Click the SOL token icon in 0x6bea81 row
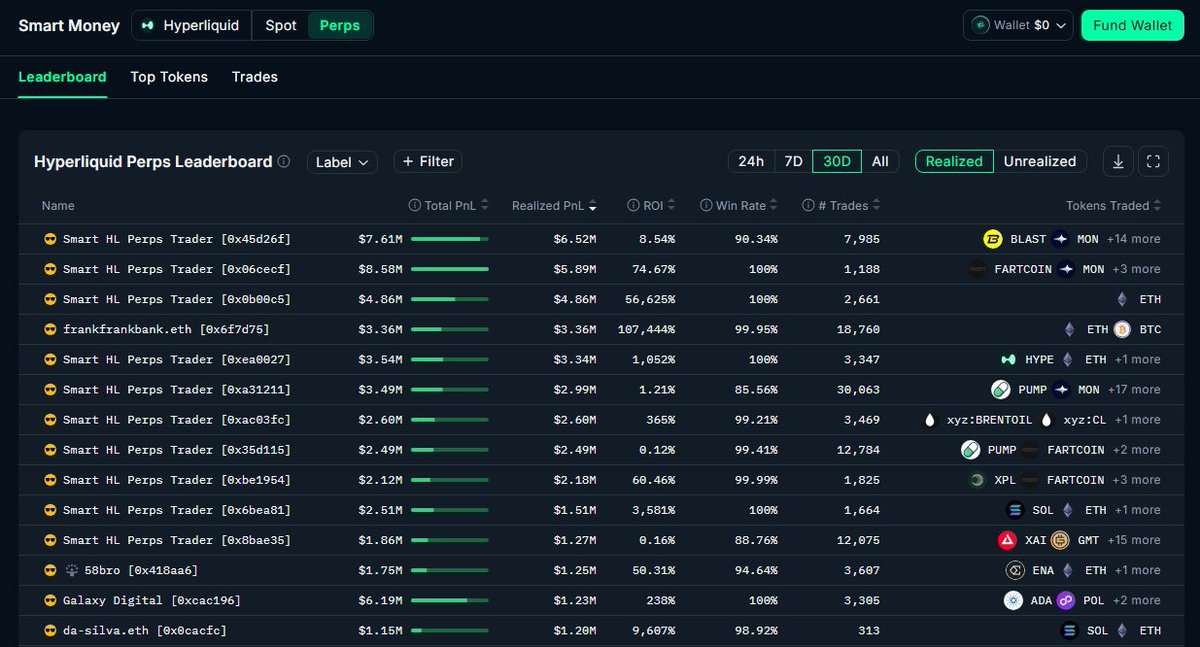The height and width of the screenshot is (647, 1200). tap(1015, 510)
